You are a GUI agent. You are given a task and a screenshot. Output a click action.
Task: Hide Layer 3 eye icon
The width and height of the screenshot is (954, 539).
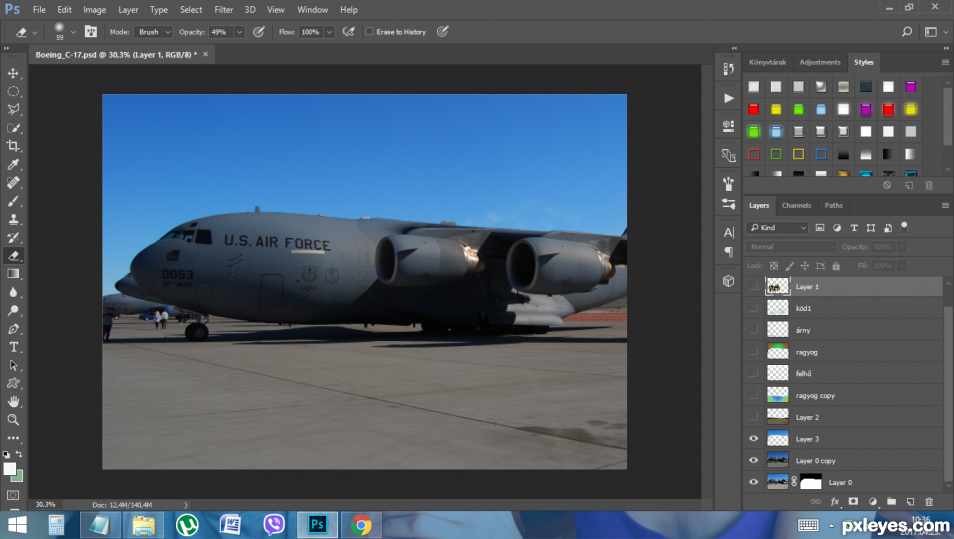pyautogui.click(x=753, y=439)
